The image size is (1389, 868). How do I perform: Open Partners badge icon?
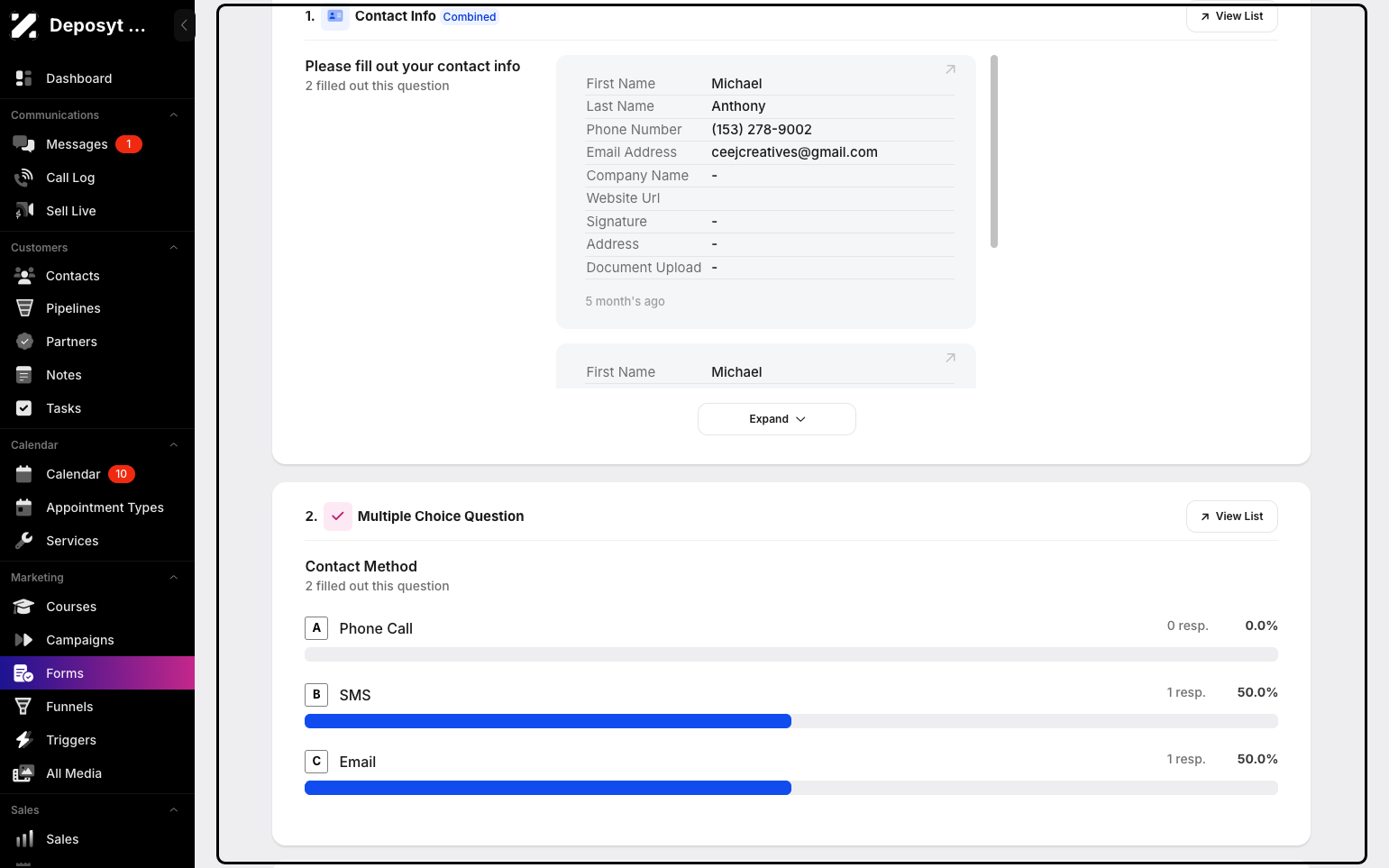click(x=24, y=342)
